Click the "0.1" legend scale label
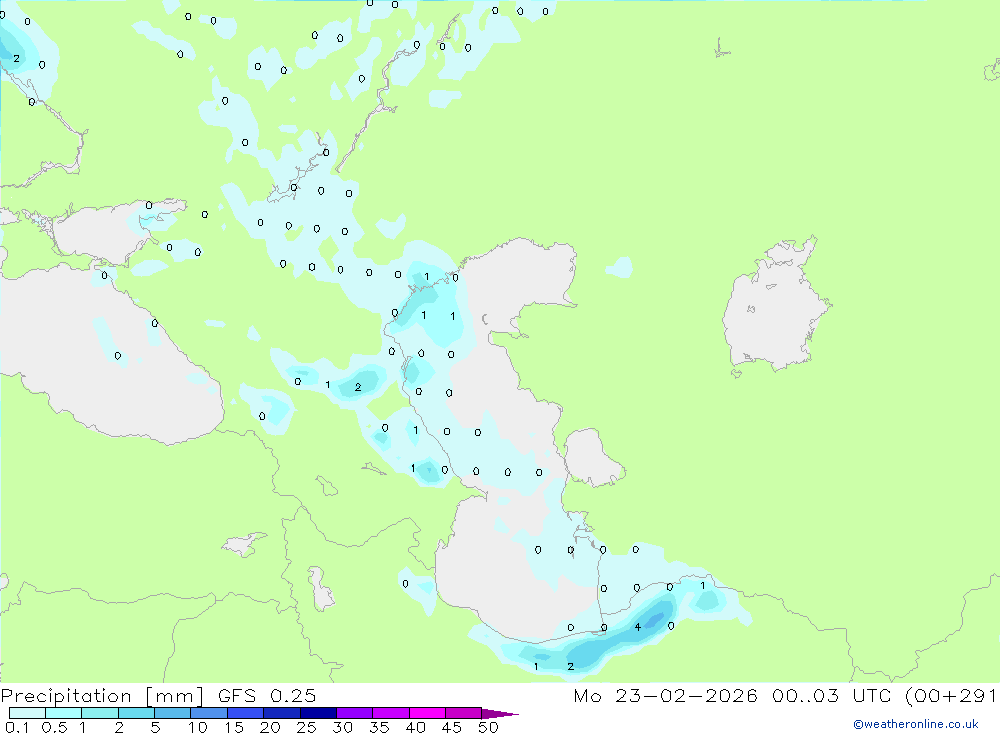 (x=17, y=727)
